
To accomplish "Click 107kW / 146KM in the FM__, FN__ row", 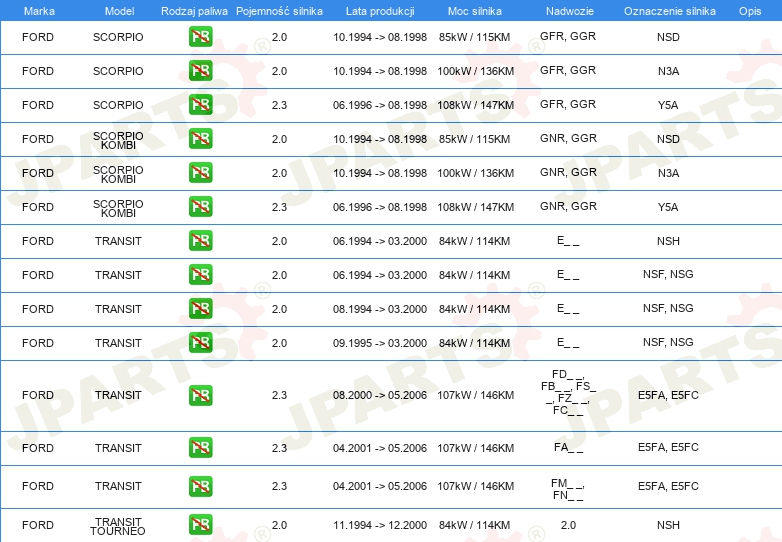I will pos(476,486).
